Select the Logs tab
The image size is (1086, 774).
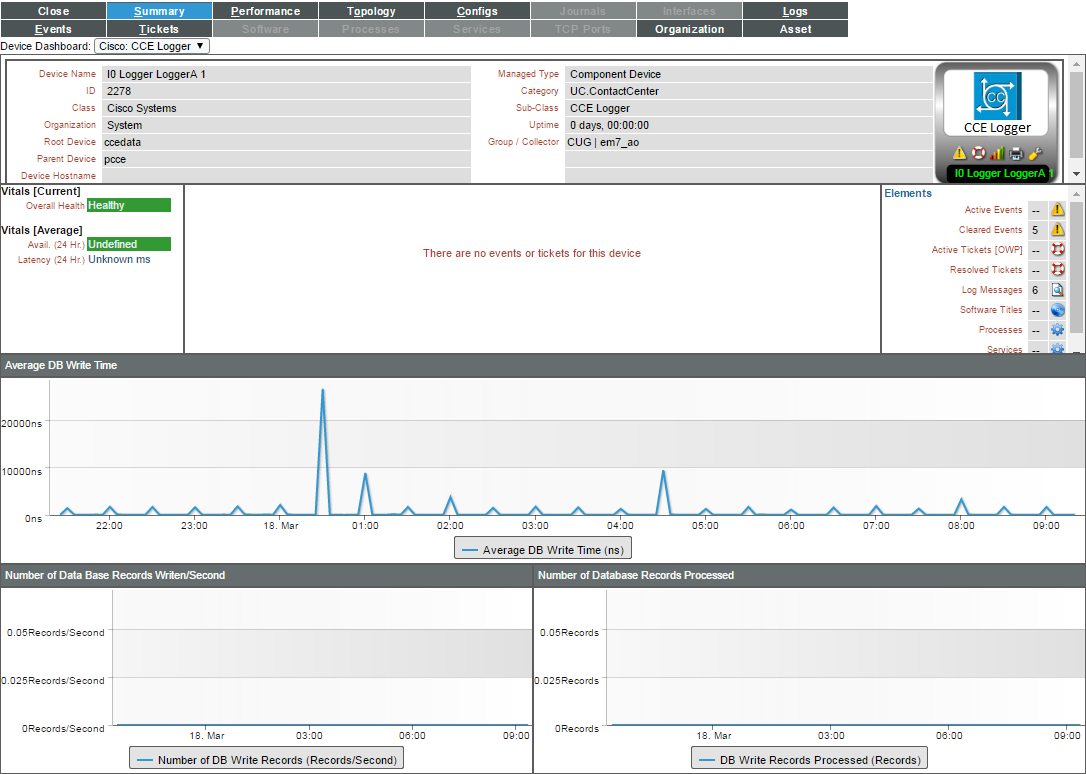pos(795,11)
